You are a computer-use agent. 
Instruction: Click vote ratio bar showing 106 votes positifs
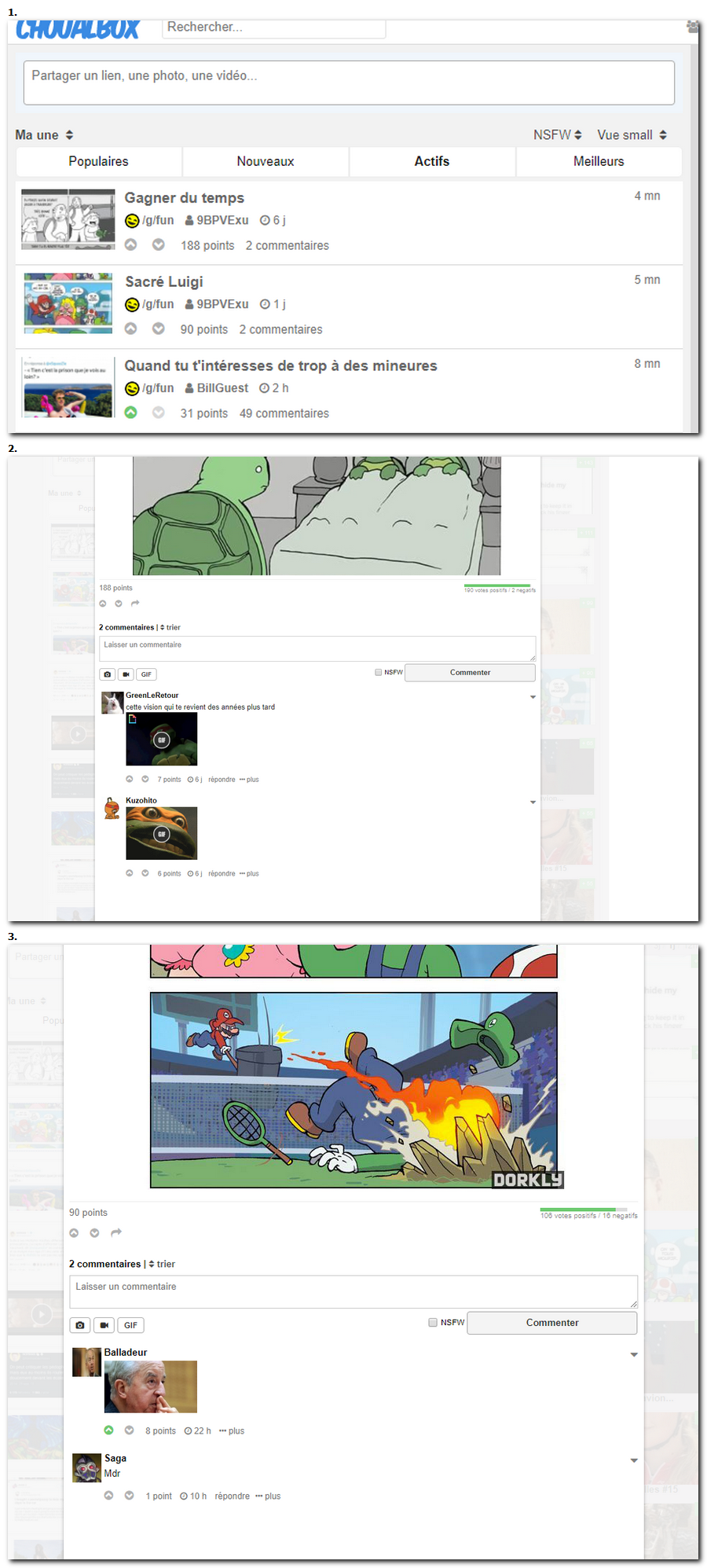(582, 1210)
